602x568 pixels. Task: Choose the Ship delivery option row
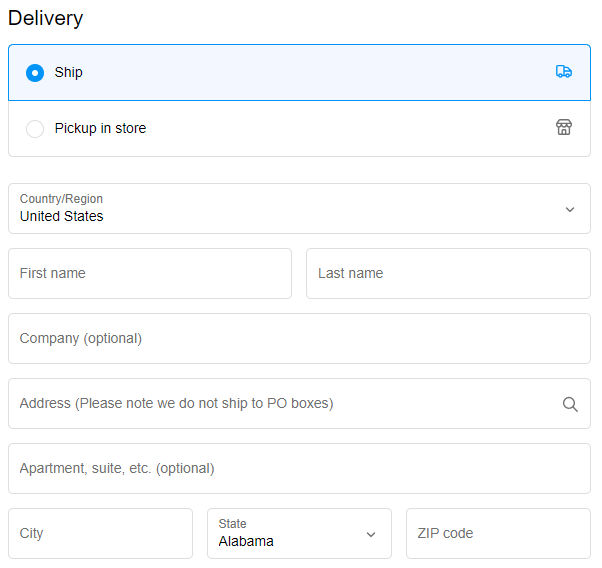(x=299, y=73)
